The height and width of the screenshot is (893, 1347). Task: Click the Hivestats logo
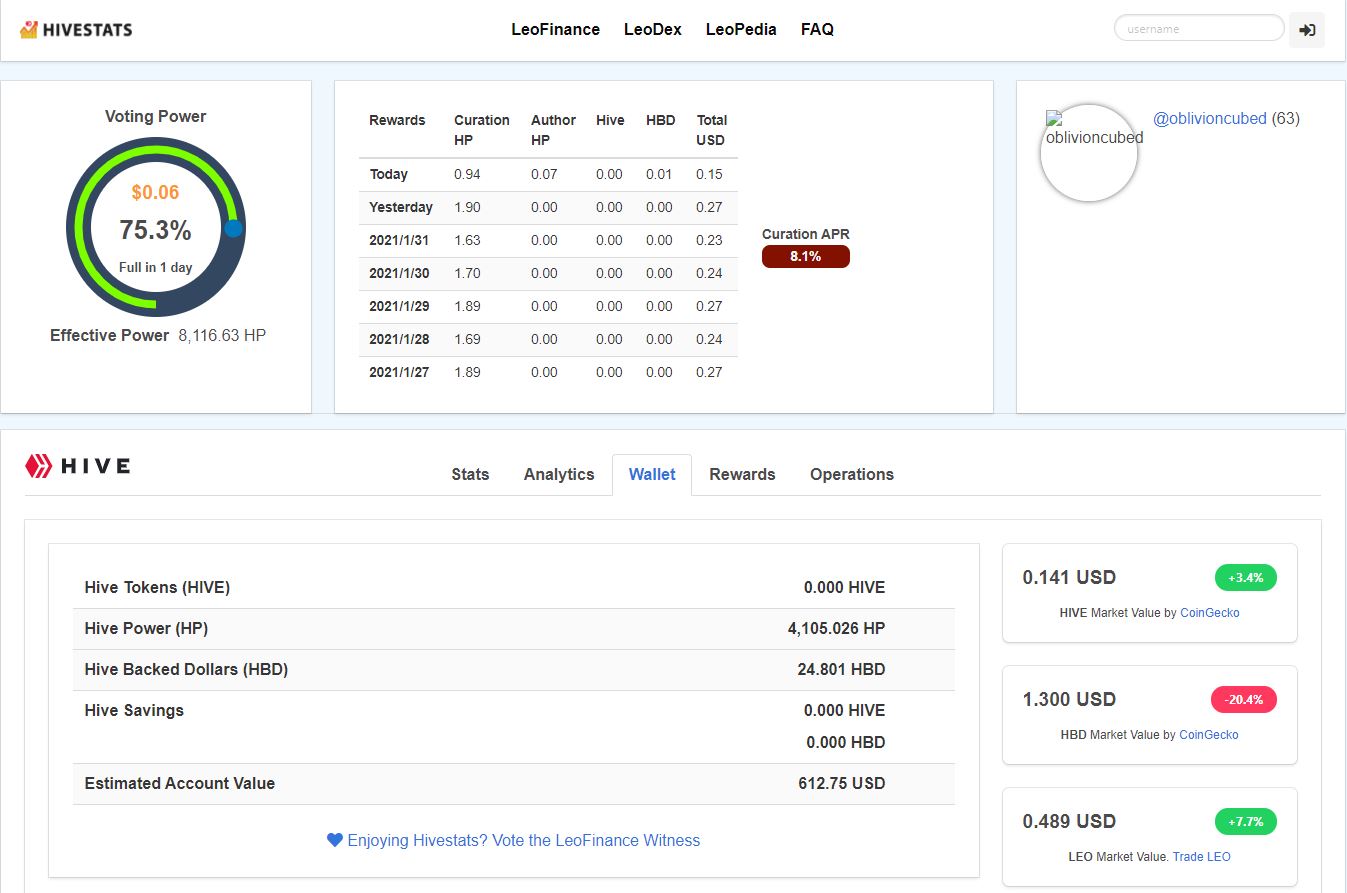point(76,29)
